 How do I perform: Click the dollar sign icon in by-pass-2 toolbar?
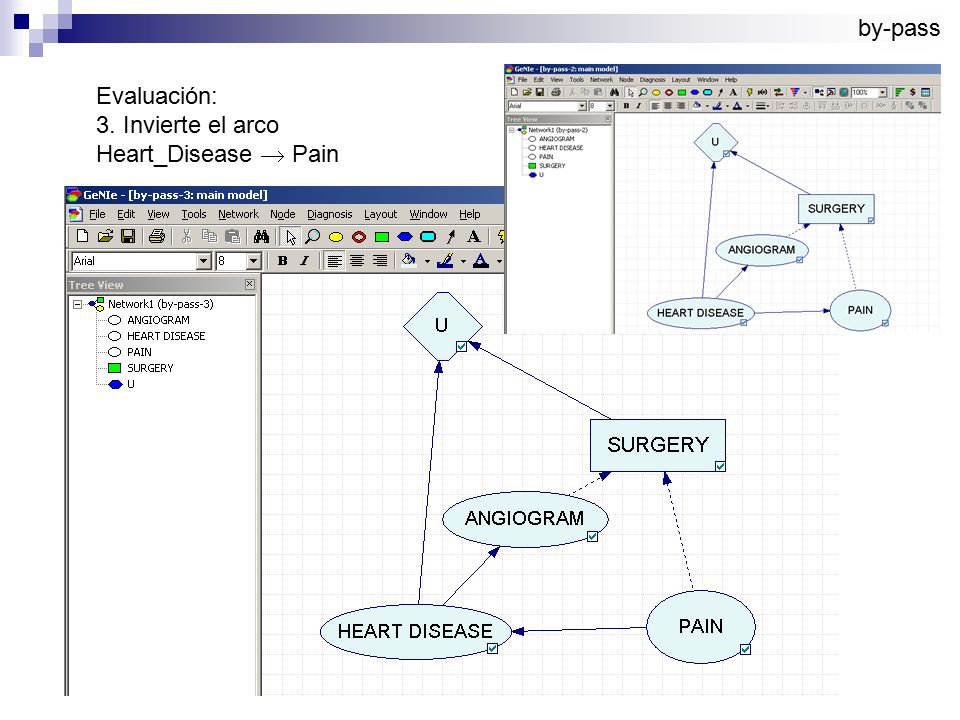(x=912, y=92)
